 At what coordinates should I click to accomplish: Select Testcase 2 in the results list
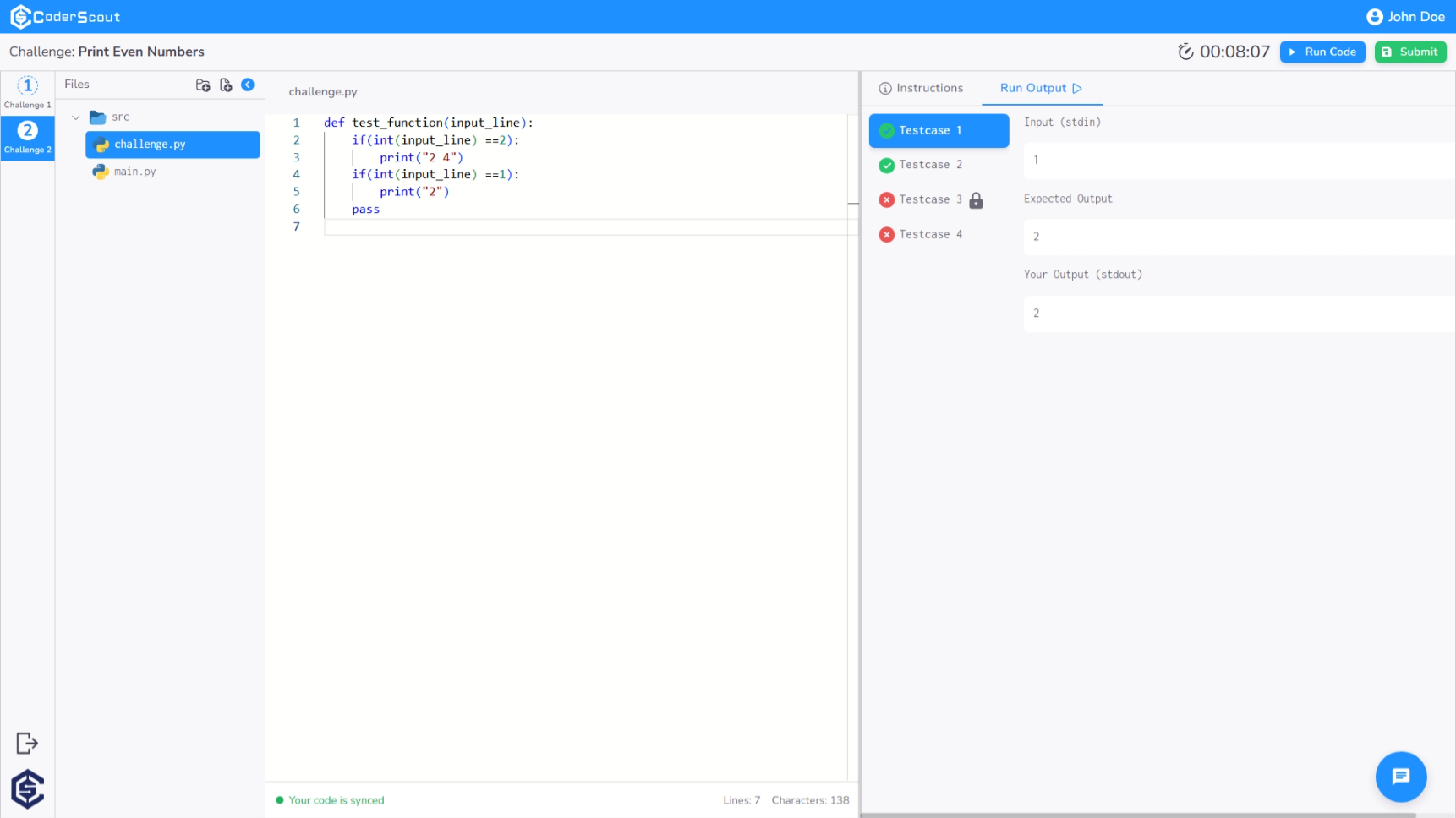930,165
